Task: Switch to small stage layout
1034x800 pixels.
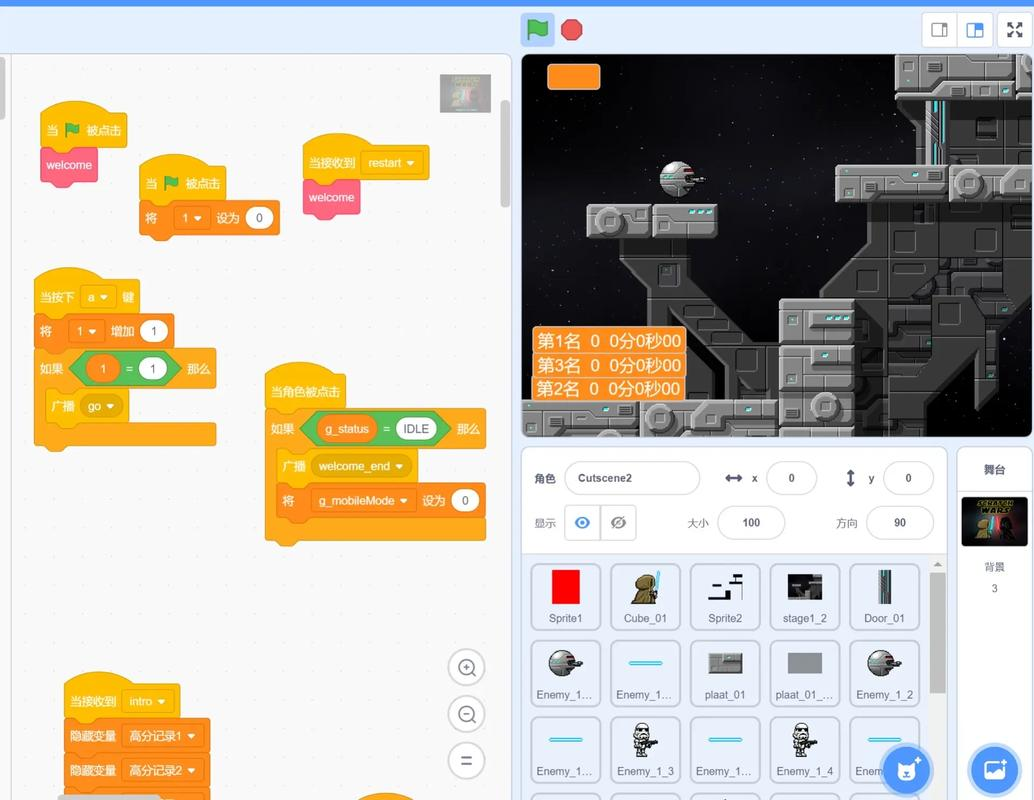Action: pyautogui.click(x=939, y=30)
